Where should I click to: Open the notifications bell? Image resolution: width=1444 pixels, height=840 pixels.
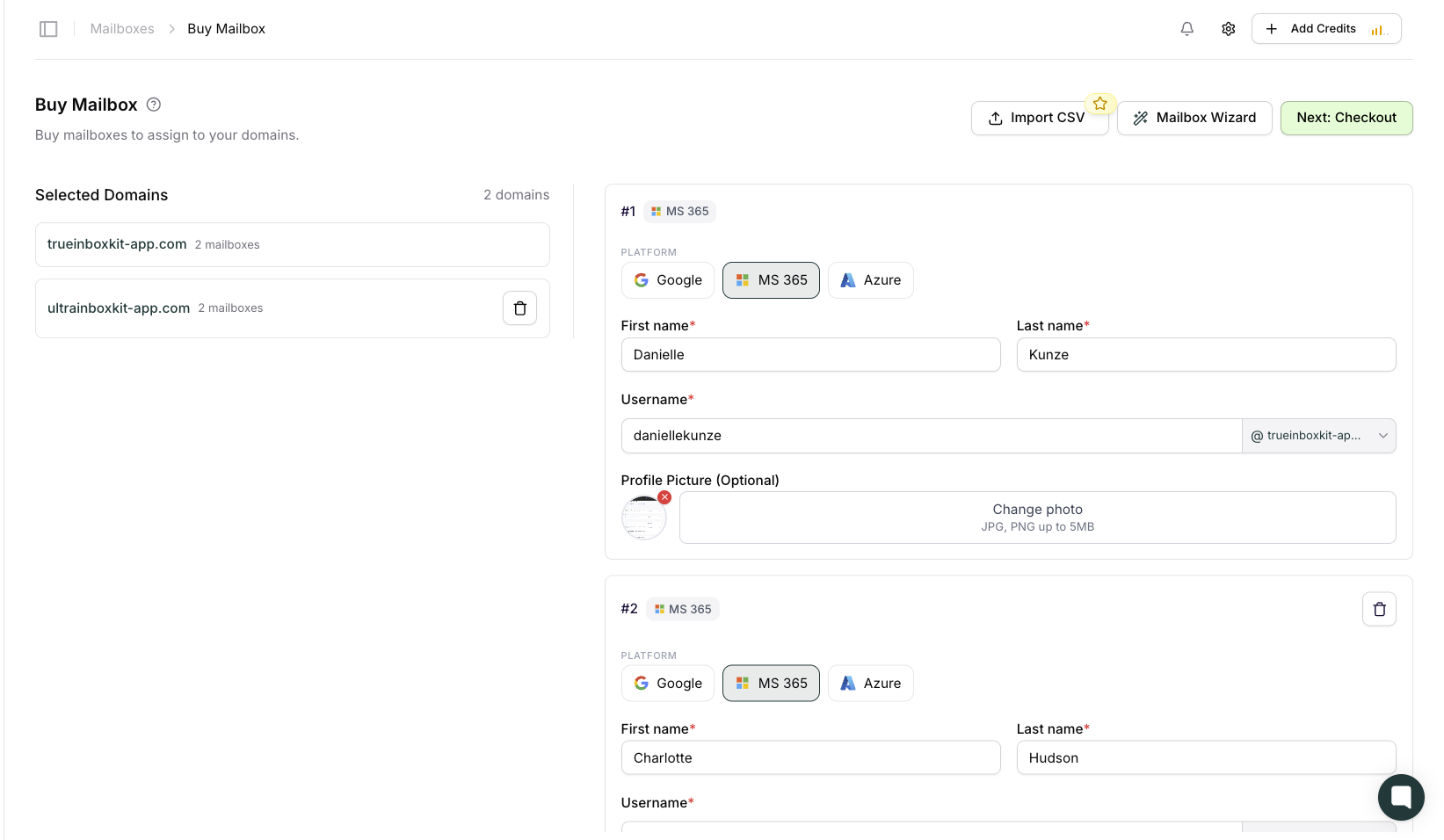coord(1186,29)
